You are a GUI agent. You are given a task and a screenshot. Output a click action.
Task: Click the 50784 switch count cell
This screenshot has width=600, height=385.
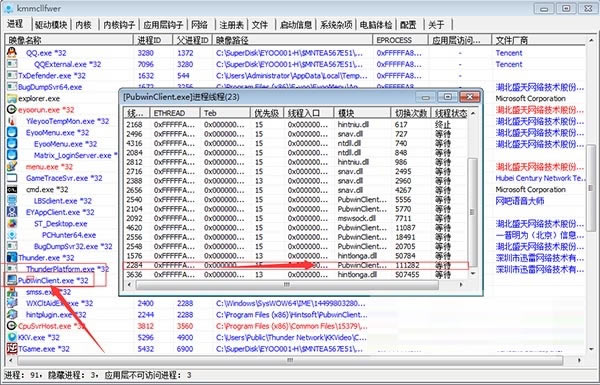[x=407, y=256]
